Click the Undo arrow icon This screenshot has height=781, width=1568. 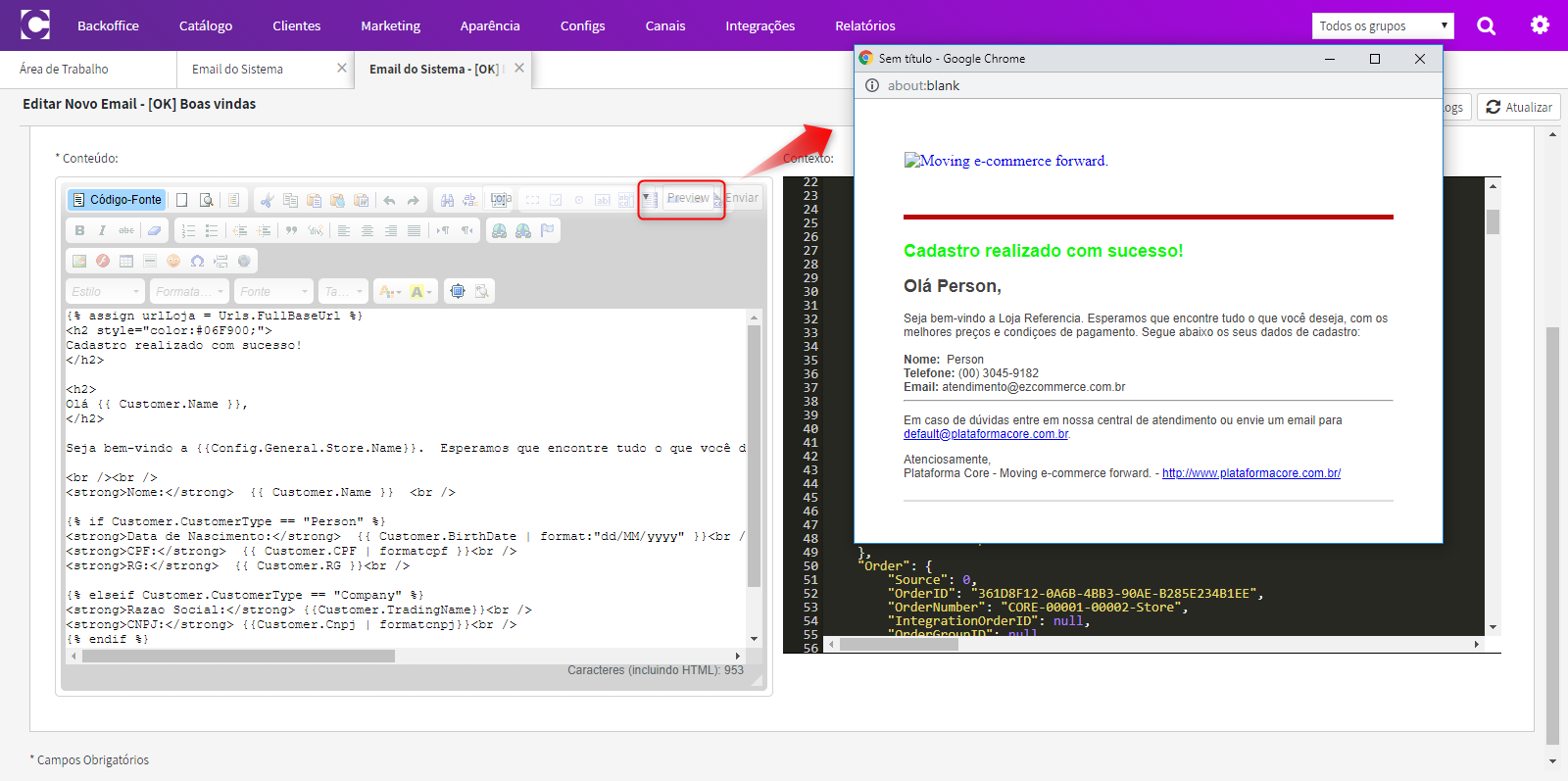pos(390,200)
